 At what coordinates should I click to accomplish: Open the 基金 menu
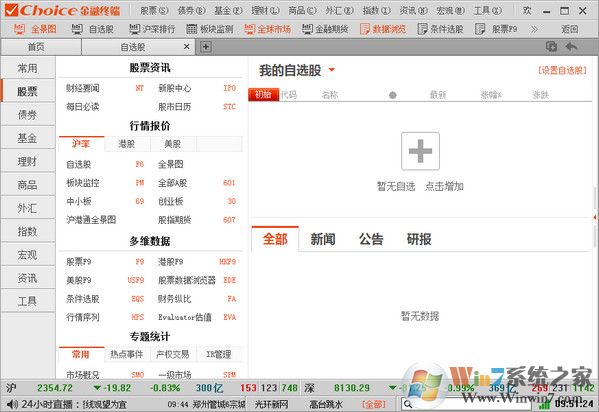tap(228, 10)
